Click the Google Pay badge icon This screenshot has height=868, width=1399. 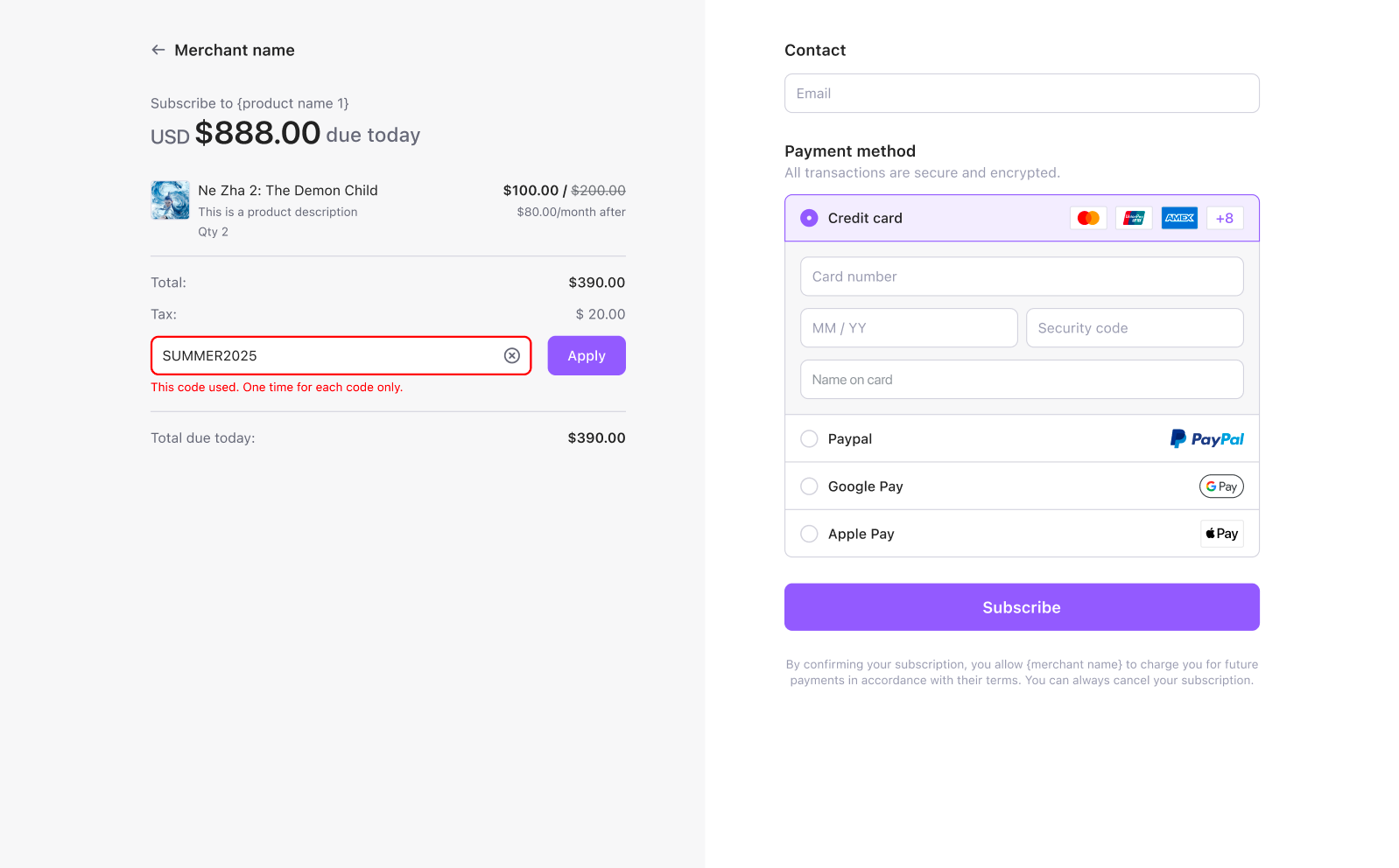1221,486
